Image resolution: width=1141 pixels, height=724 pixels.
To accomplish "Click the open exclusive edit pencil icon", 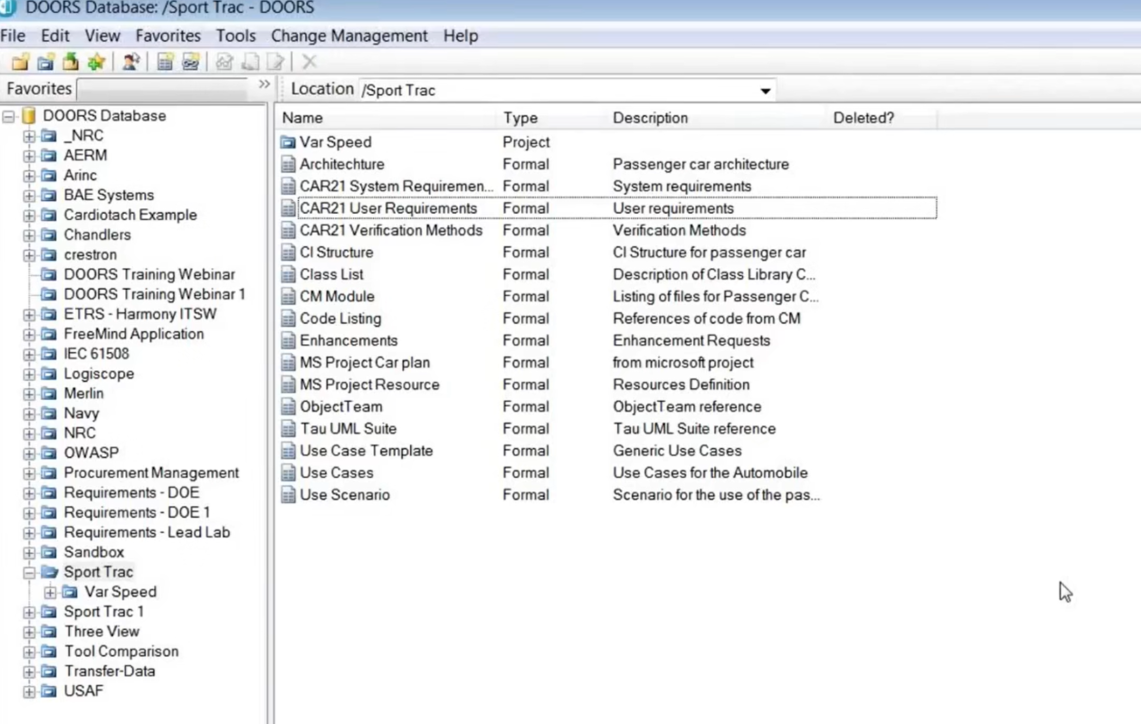I will [x=275, y=62].
